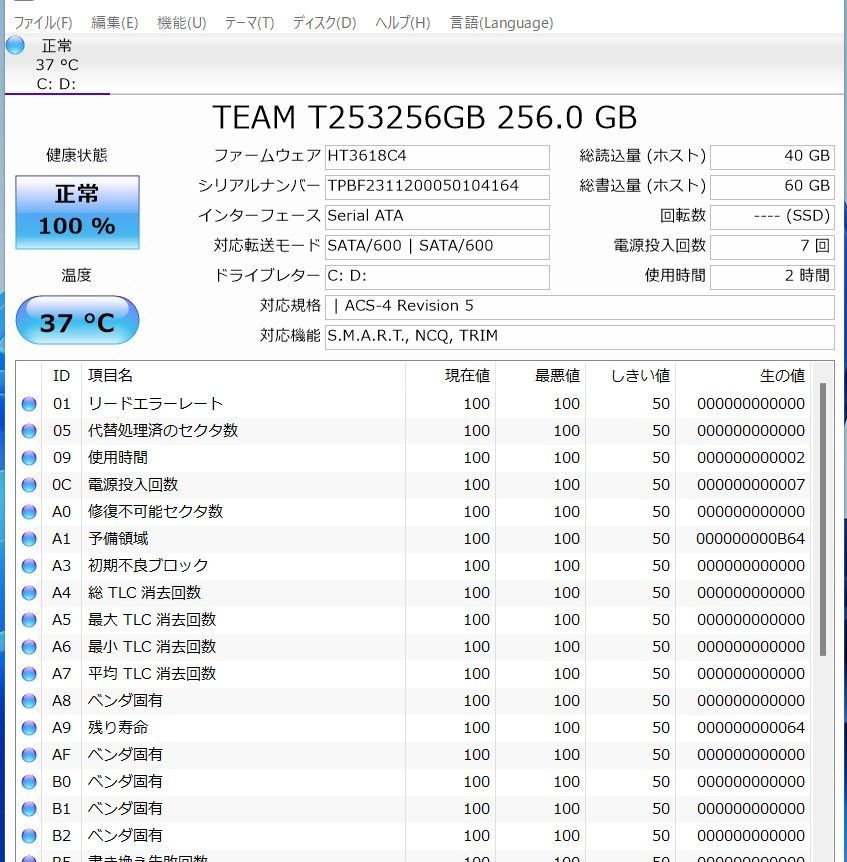Click the S.M.A.R.T., NCQ, TRIM features field
The width and height of the screenshot is (847, 862).
pyautogui.click(x=579, y=336)
